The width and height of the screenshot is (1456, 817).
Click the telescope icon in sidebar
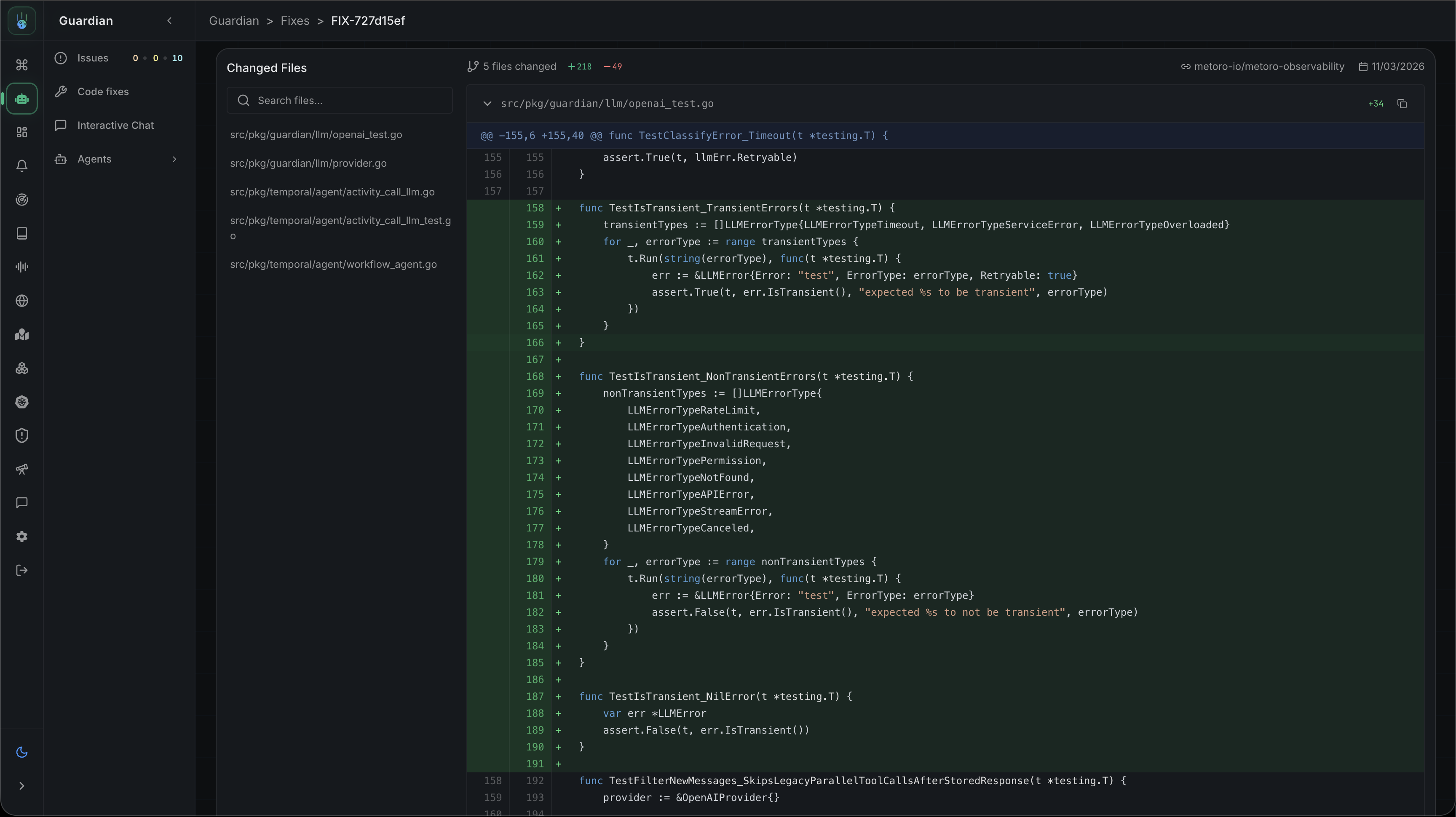[x=22, y=469]
